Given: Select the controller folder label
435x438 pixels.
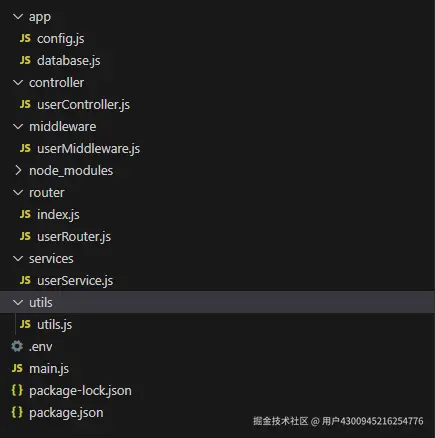Looking at the screenshot, I should tap(56, 83).
